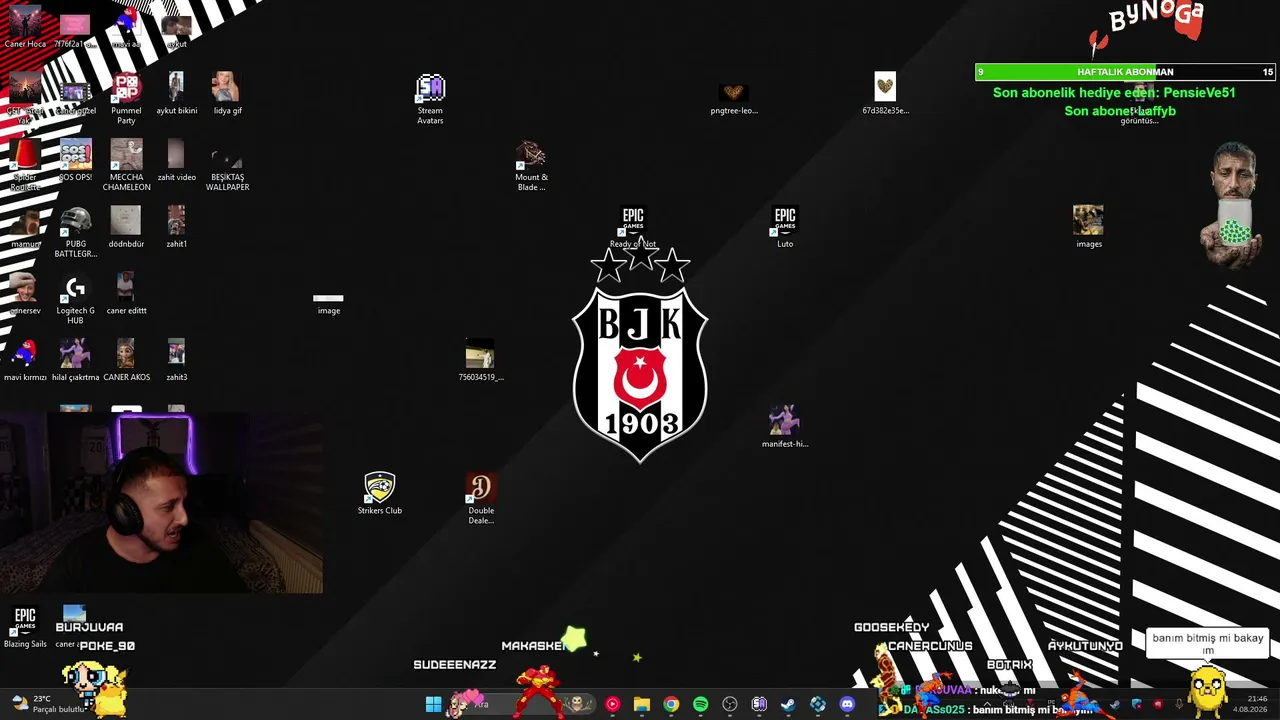Open the file named image
Screen dimensions: 1280x720
click(x=329, y=302)
